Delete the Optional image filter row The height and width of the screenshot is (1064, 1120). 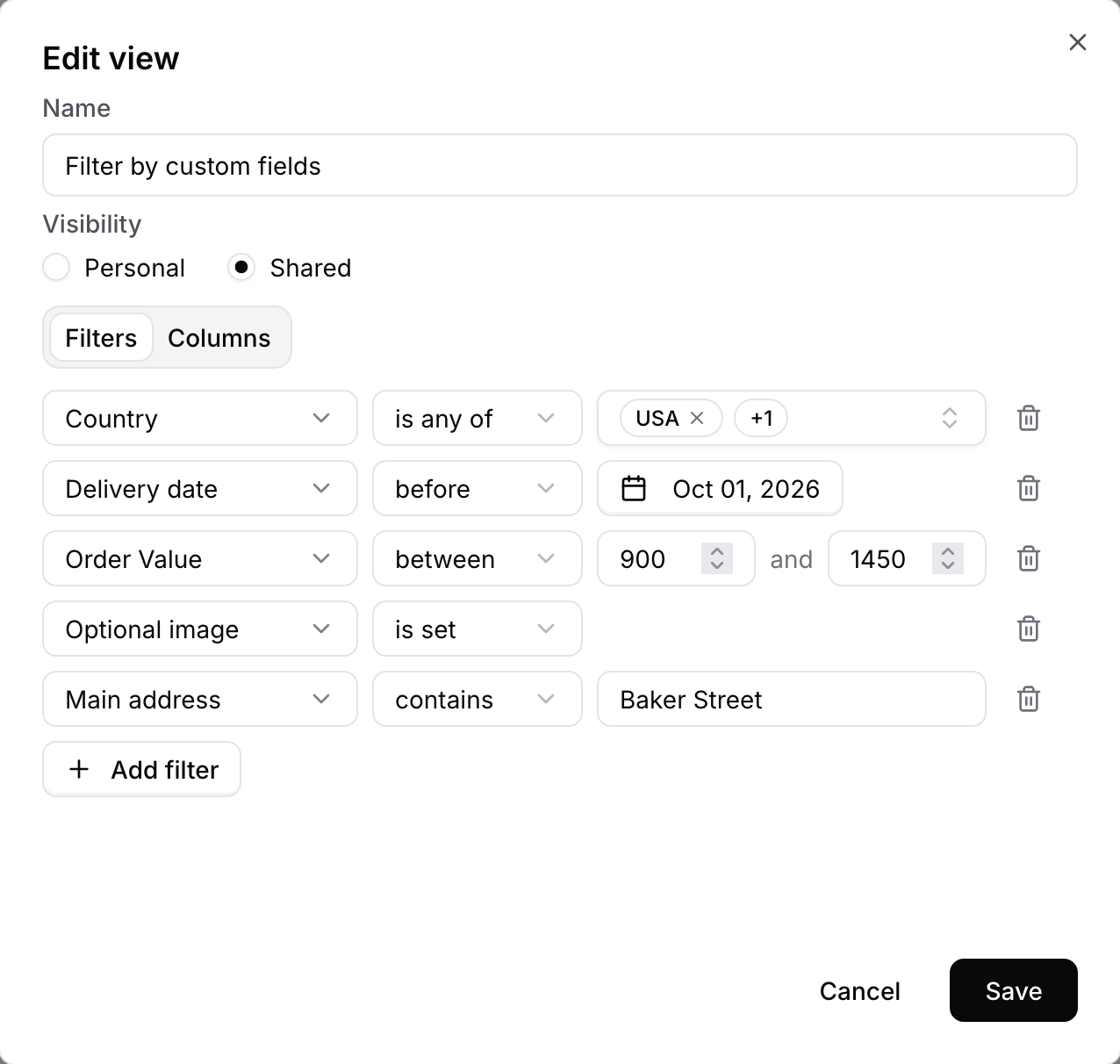pyautogui.click(x=1029, y=629)
